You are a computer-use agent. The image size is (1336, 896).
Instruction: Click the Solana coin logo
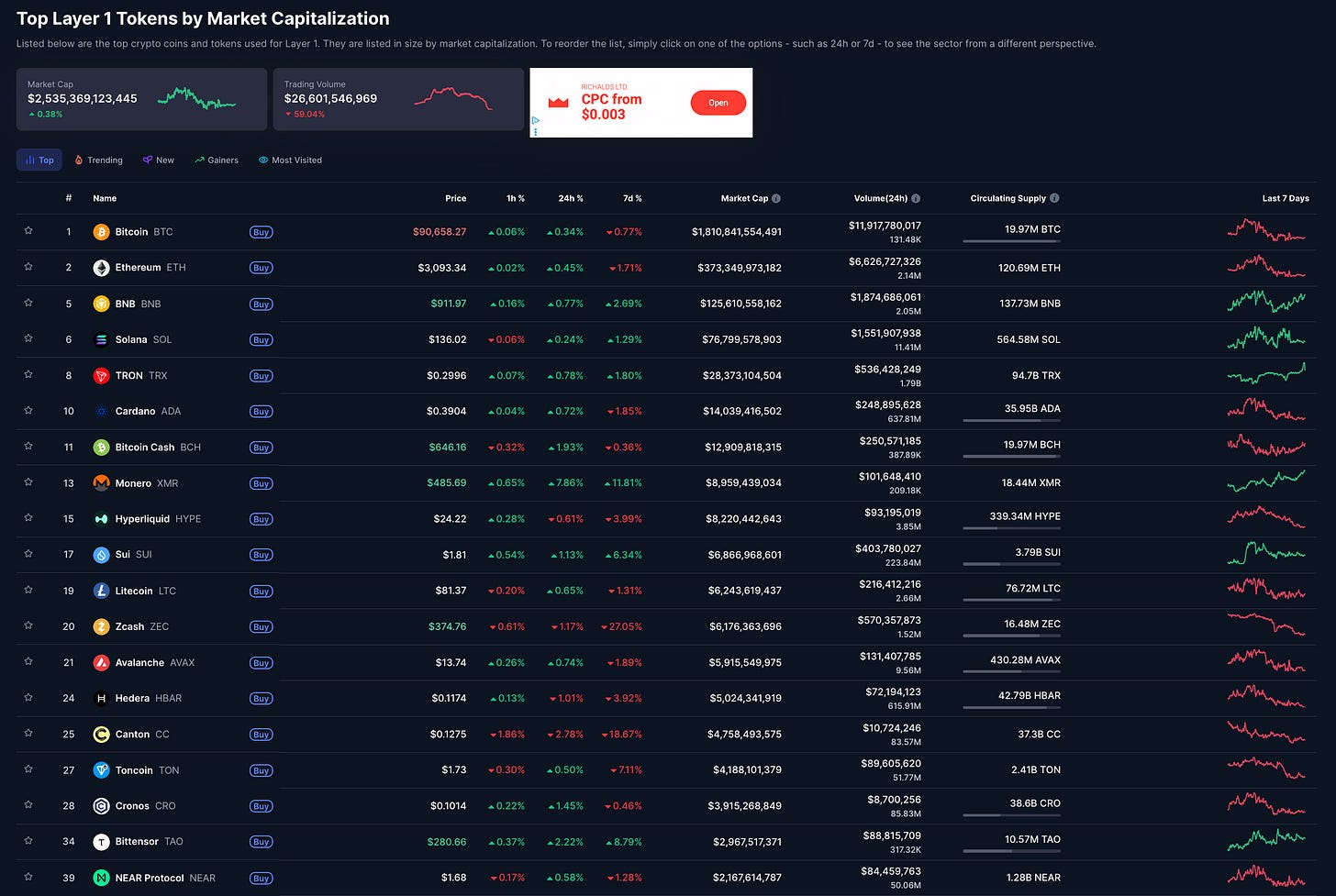[x=101, y=339]
